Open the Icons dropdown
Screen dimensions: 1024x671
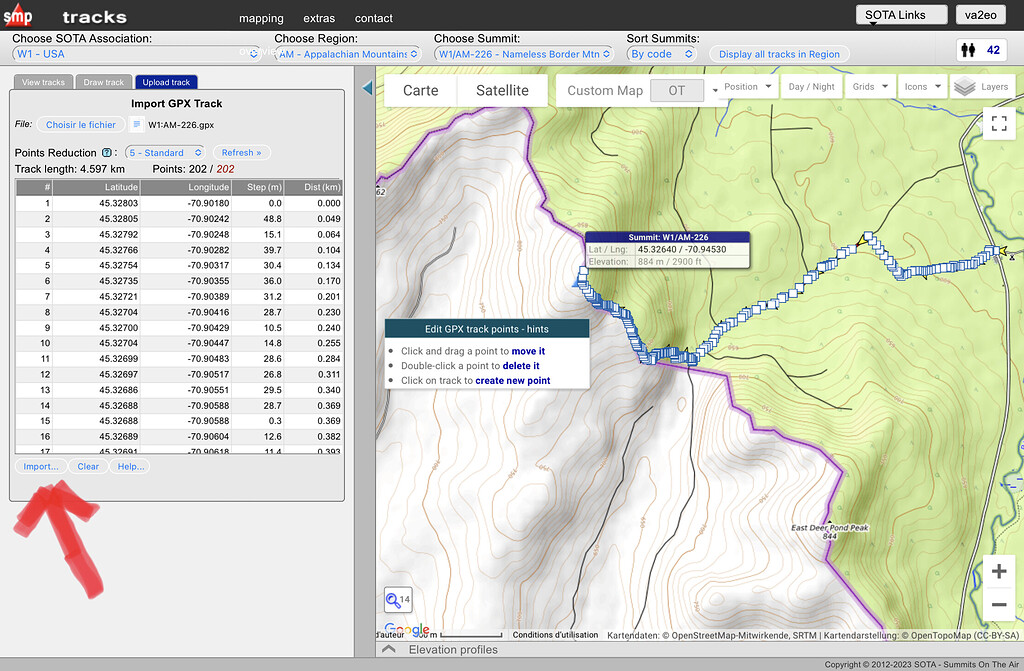click(922, 87)
